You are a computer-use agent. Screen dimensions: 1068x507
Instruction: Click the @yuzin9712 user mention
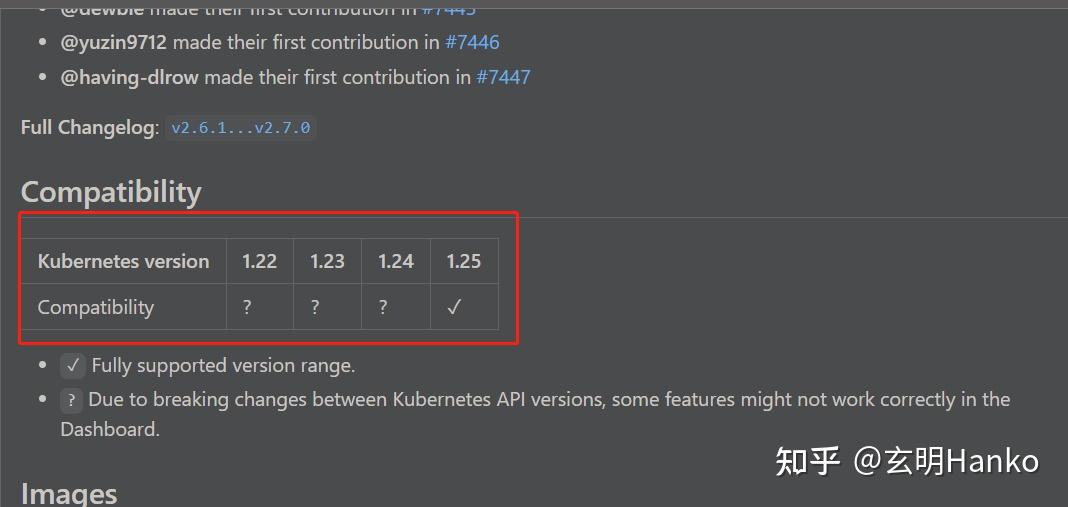click(113, 42)
